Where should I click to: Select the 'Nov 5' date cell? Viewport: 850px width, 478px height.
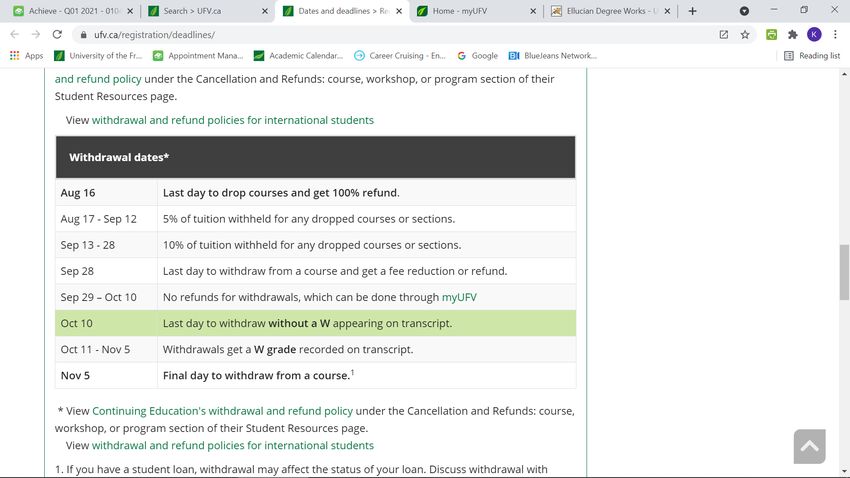pos(106,375)
